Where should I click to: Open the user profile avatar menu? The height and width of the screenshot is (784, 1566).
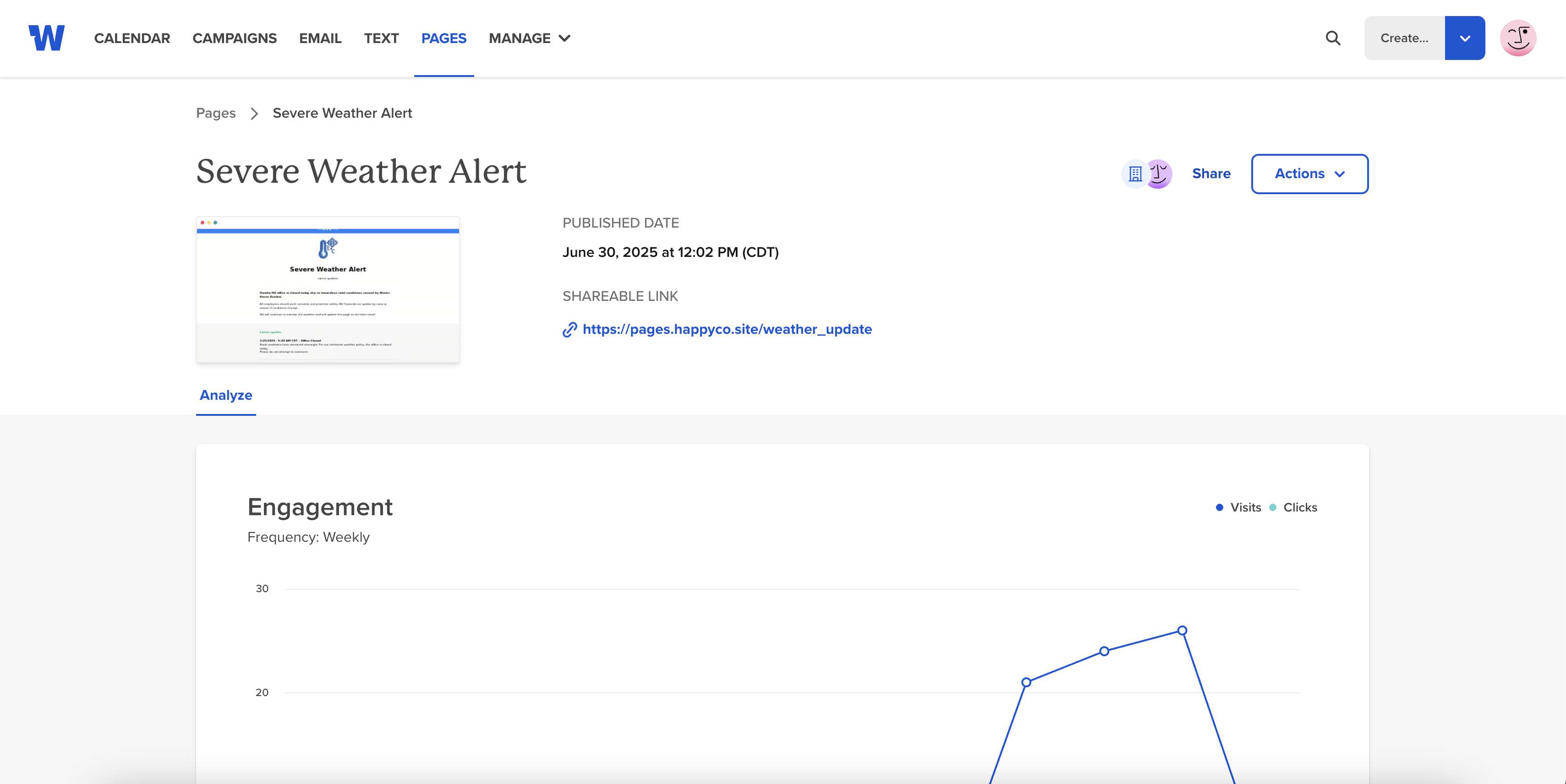coord(1517,38)
